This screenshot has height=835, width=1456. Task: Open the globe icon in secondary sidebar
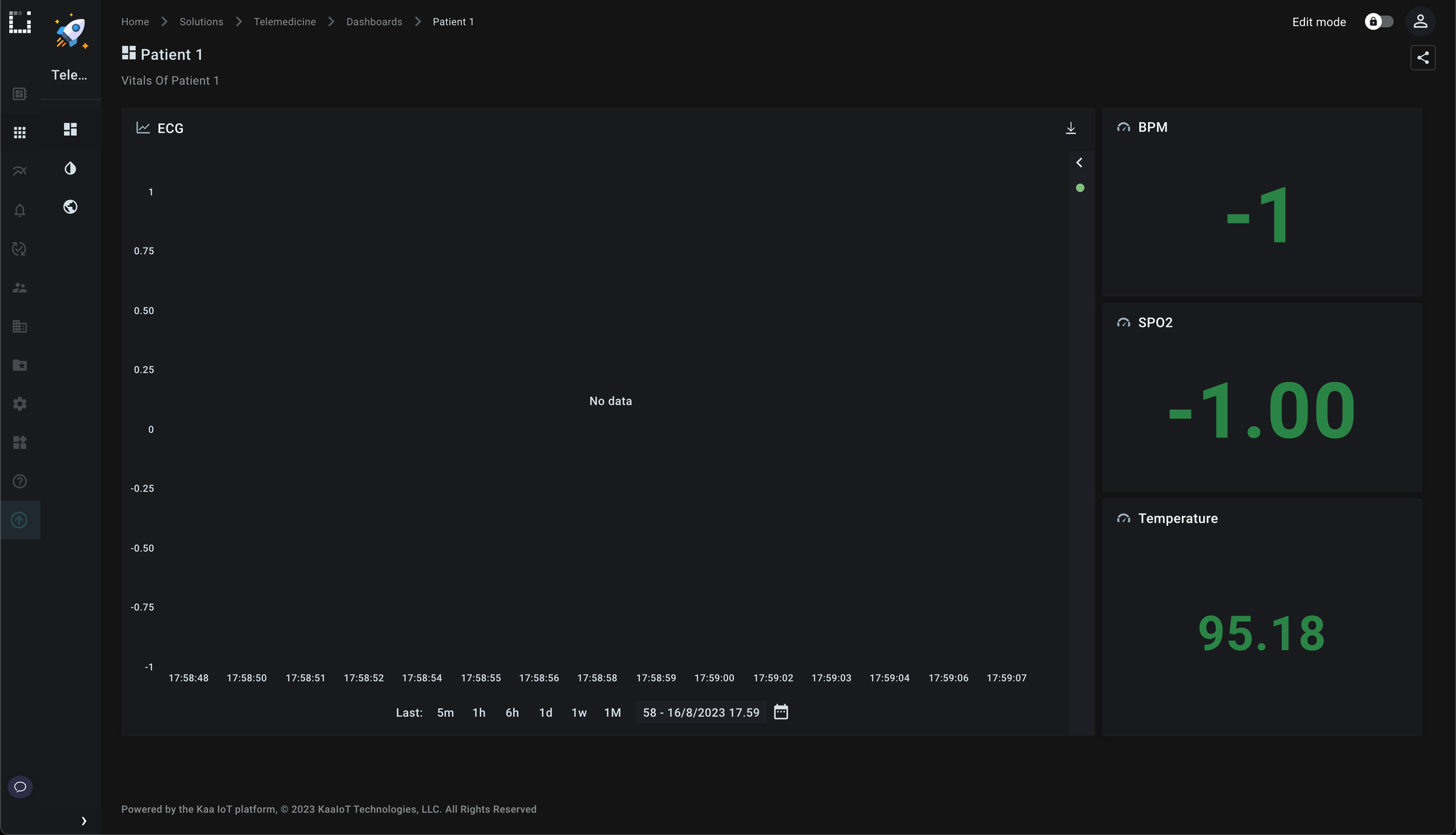(x=70, y=207)
